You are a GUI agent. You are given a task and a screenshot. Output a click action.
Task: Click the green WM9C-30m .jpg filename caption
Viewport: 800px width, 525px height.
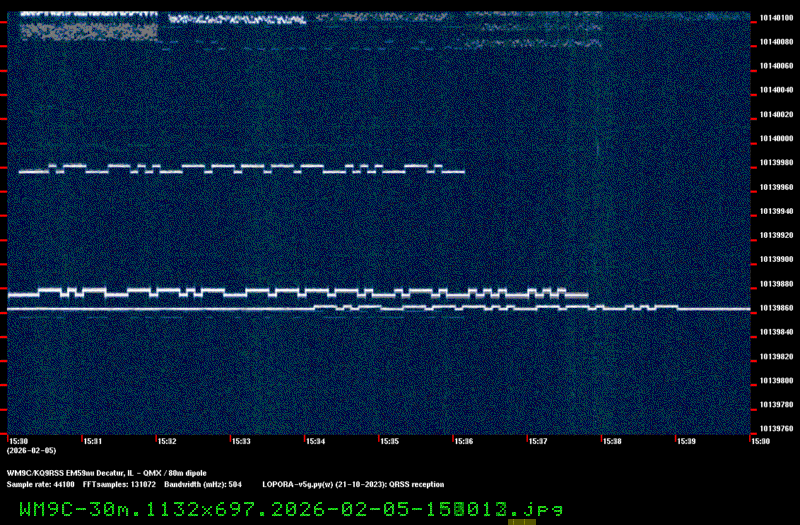[291, 509]
